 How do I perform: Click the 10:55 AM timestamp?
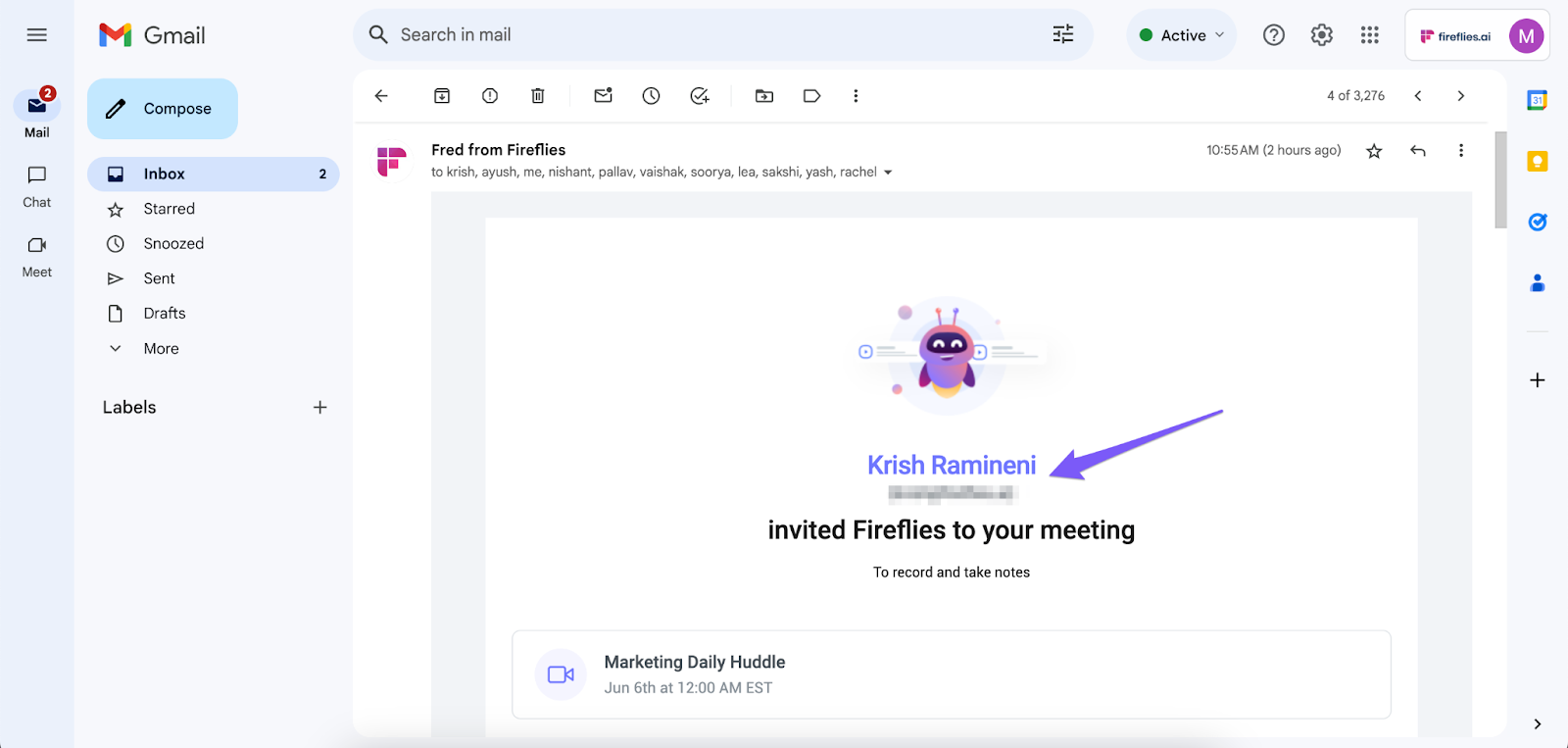pos(1273,151)
